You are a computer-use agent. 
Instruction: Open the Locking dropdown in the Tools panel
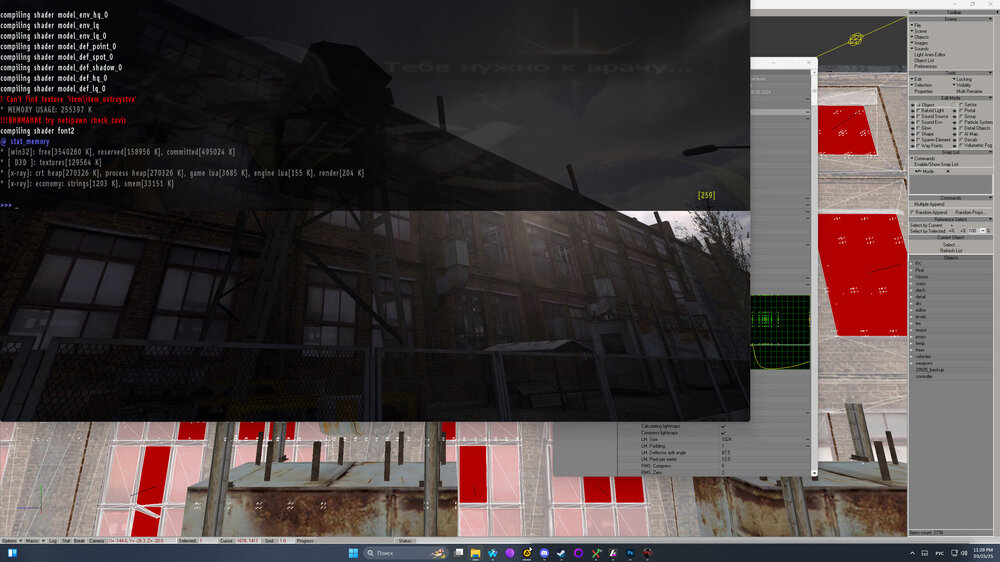point(962,79)
